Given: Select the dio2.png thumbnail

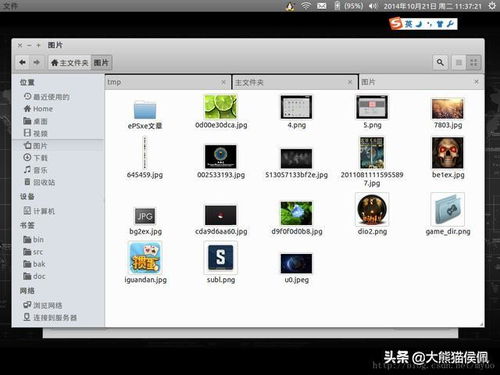Looking at the screenshot, I should coord(372,209).
